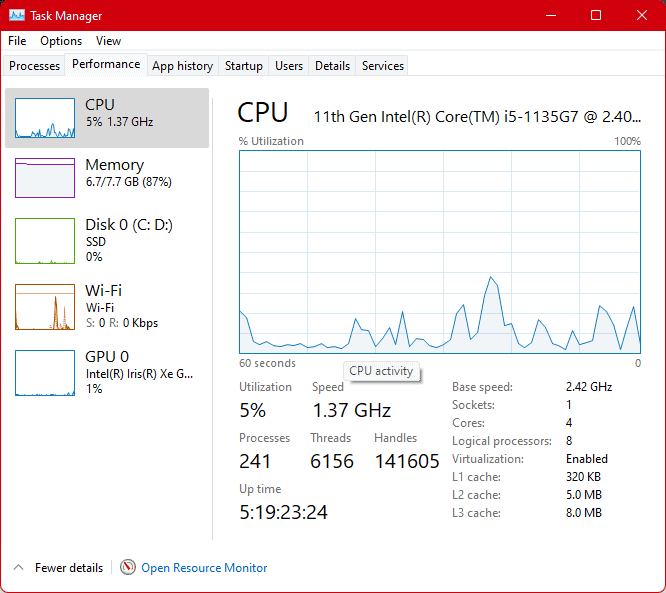
Task: Click the Cores value 4
Action: 569,423
